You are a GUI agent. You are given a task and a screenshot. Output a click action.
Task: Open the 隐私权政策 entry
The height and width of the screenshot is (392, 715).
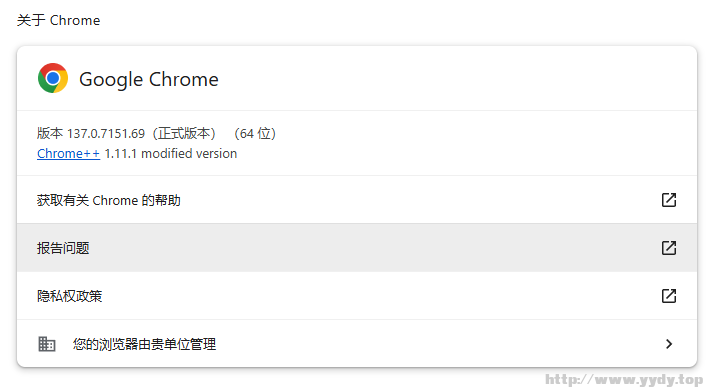(x=357, y=295)
